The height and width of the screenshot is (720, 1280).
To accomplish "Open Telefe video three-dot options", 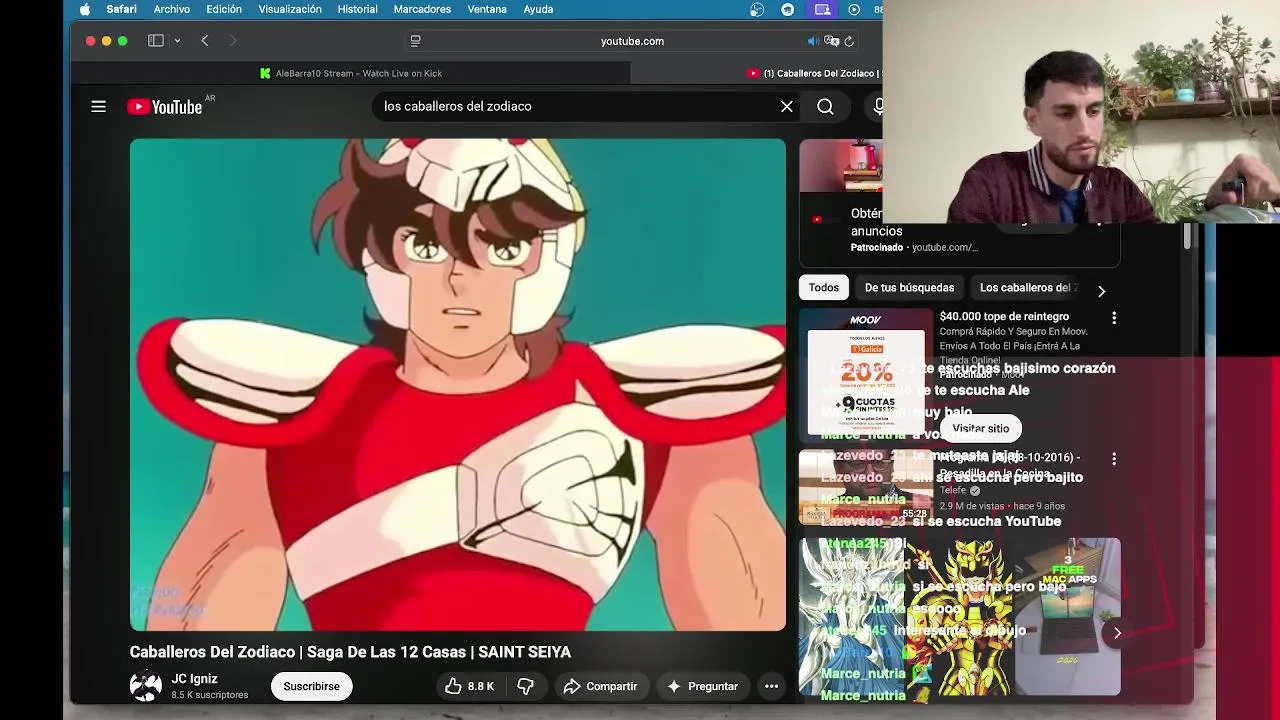I will pyautogui.click(x=1114, y=459).
